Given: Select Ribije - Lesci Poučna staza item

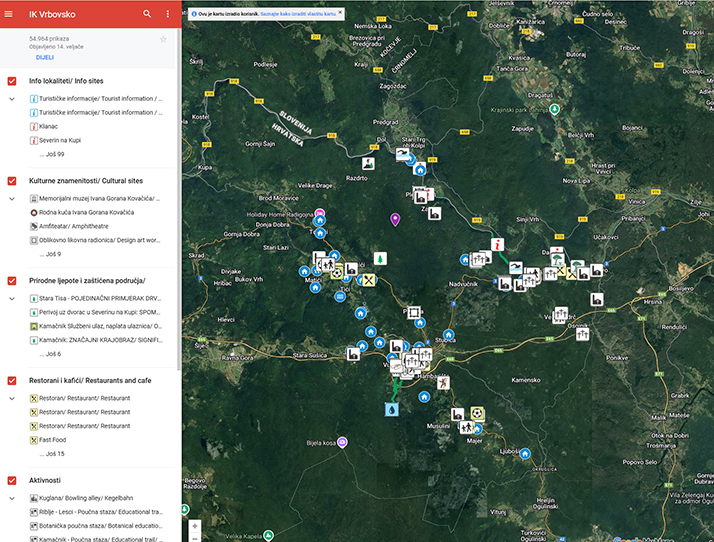Looking at the screenshot, I should click(97, 512).
